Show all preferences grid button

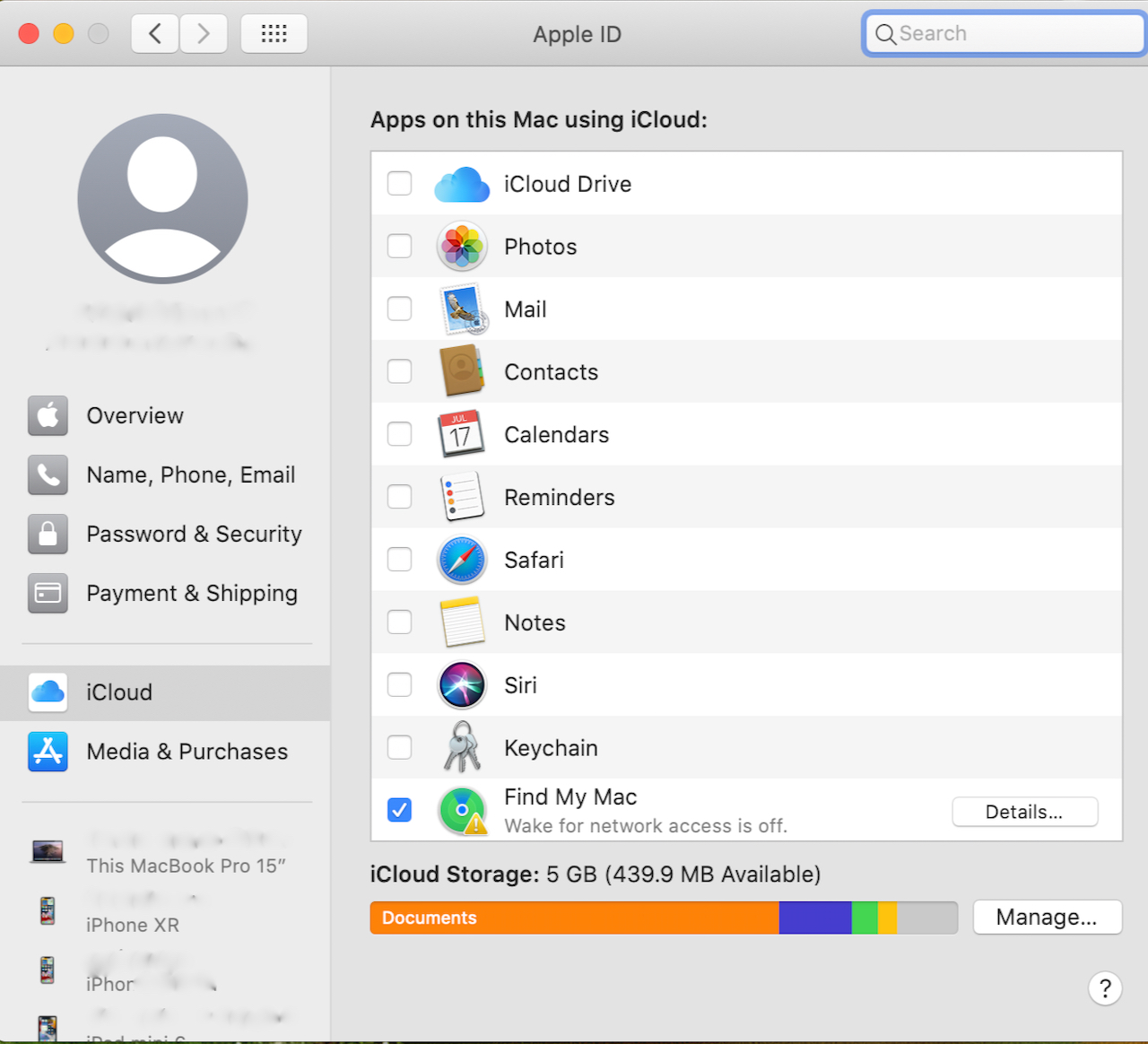274,34
